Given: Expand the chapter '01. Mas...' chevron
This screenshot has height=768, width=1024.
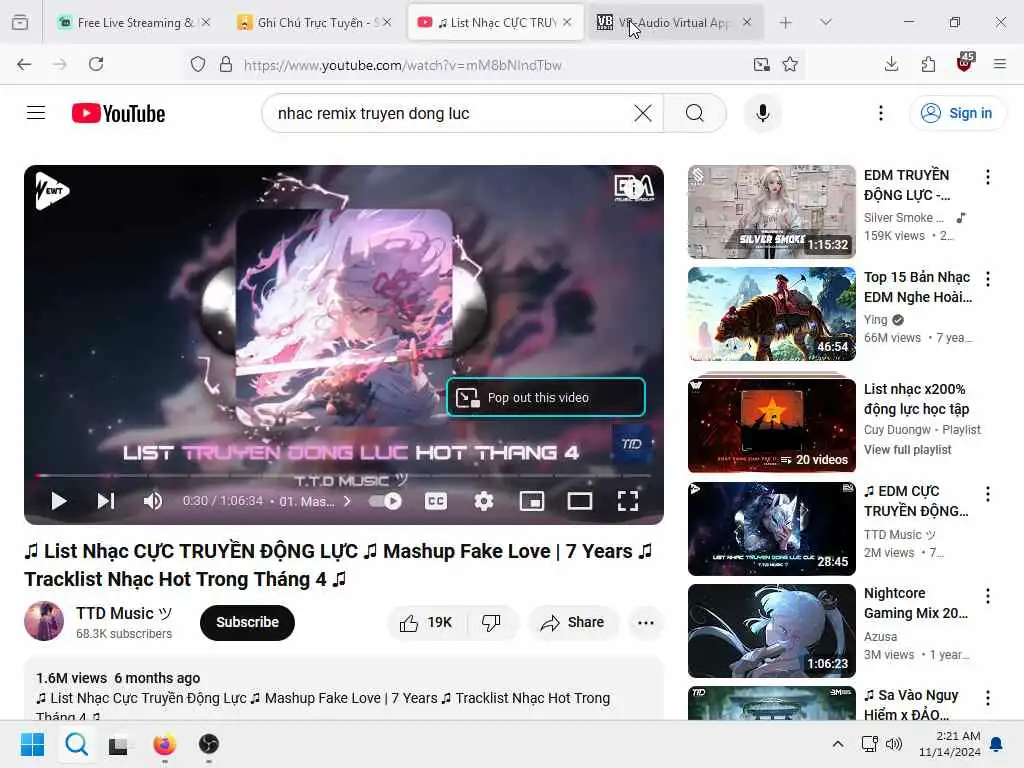Looking at the screenshot, I should pyautogui.click(x=347, y=501).
